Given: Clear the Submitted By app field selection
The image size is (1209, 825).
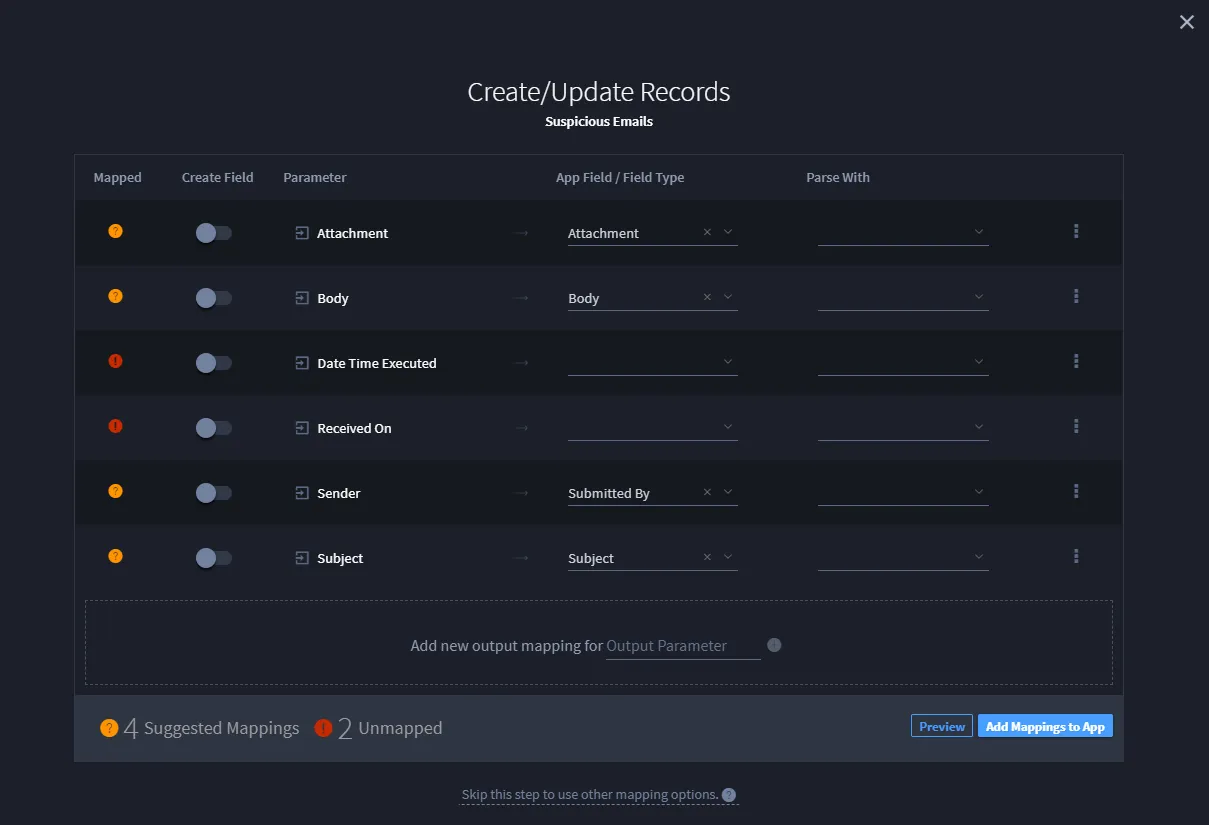Looking at the screenshot, I should [707, 492].
